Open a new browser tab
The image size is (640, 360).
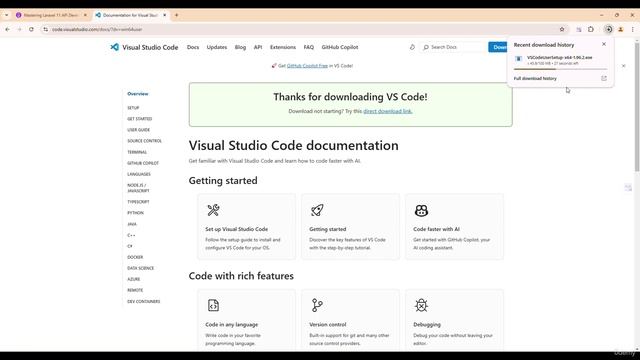(176, 15)
